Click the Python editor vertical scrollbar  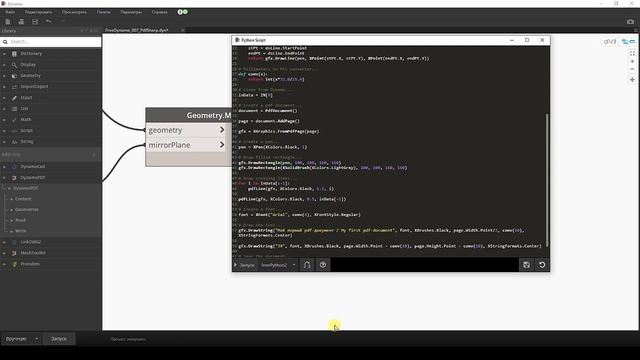tap(547, 180)
